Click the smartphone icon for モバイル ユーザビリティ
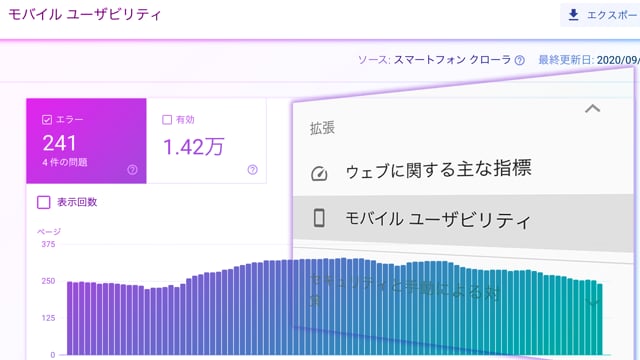The image size is (640, 360). click(x=319, y=218)
